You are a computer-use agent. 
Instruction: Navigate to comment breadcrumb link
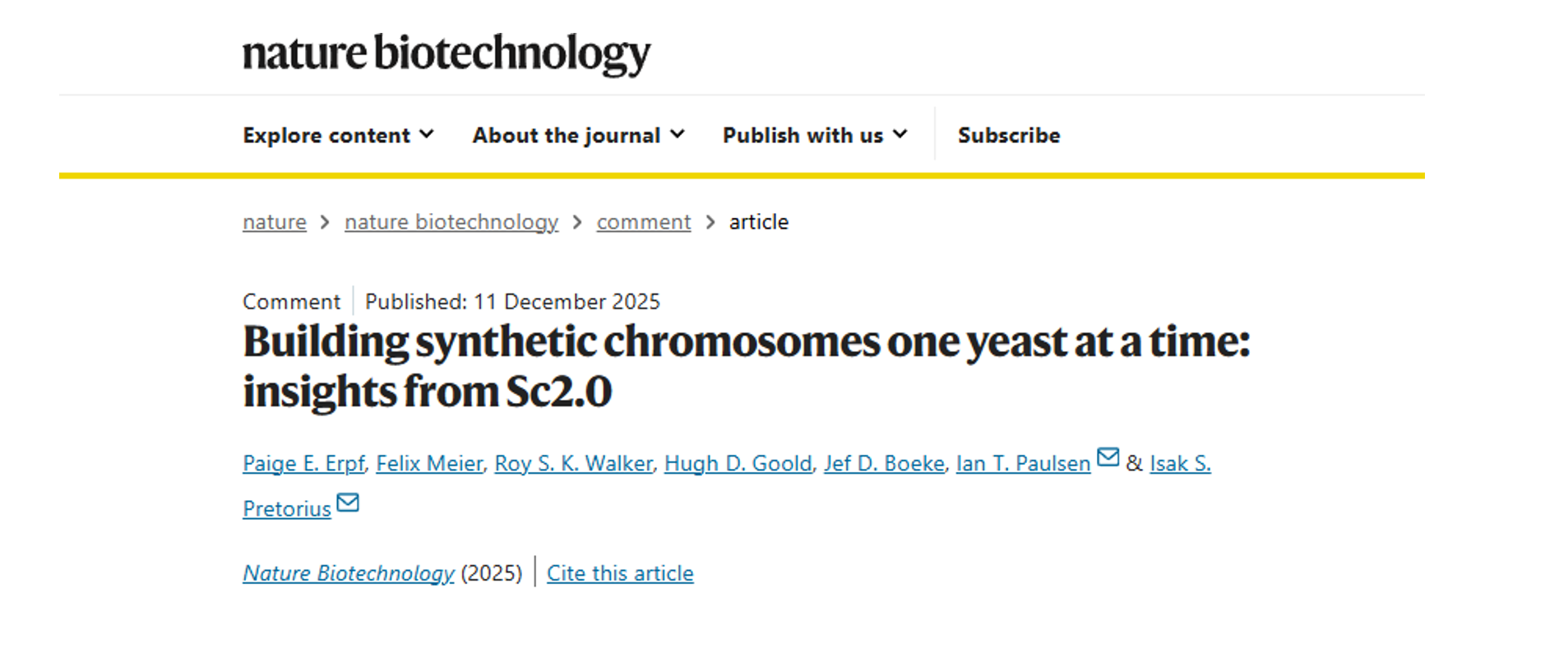click(x=644, y=222)
